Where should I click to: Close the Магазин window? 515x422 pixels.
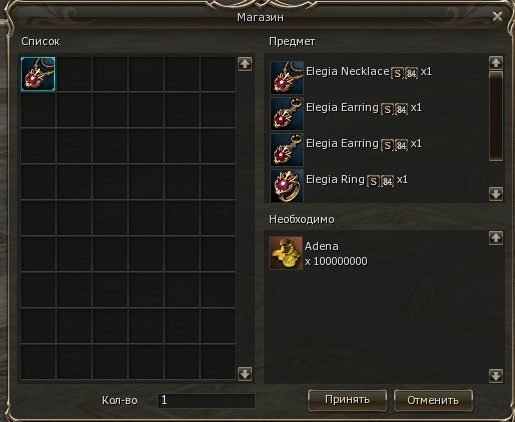point(497,16)
